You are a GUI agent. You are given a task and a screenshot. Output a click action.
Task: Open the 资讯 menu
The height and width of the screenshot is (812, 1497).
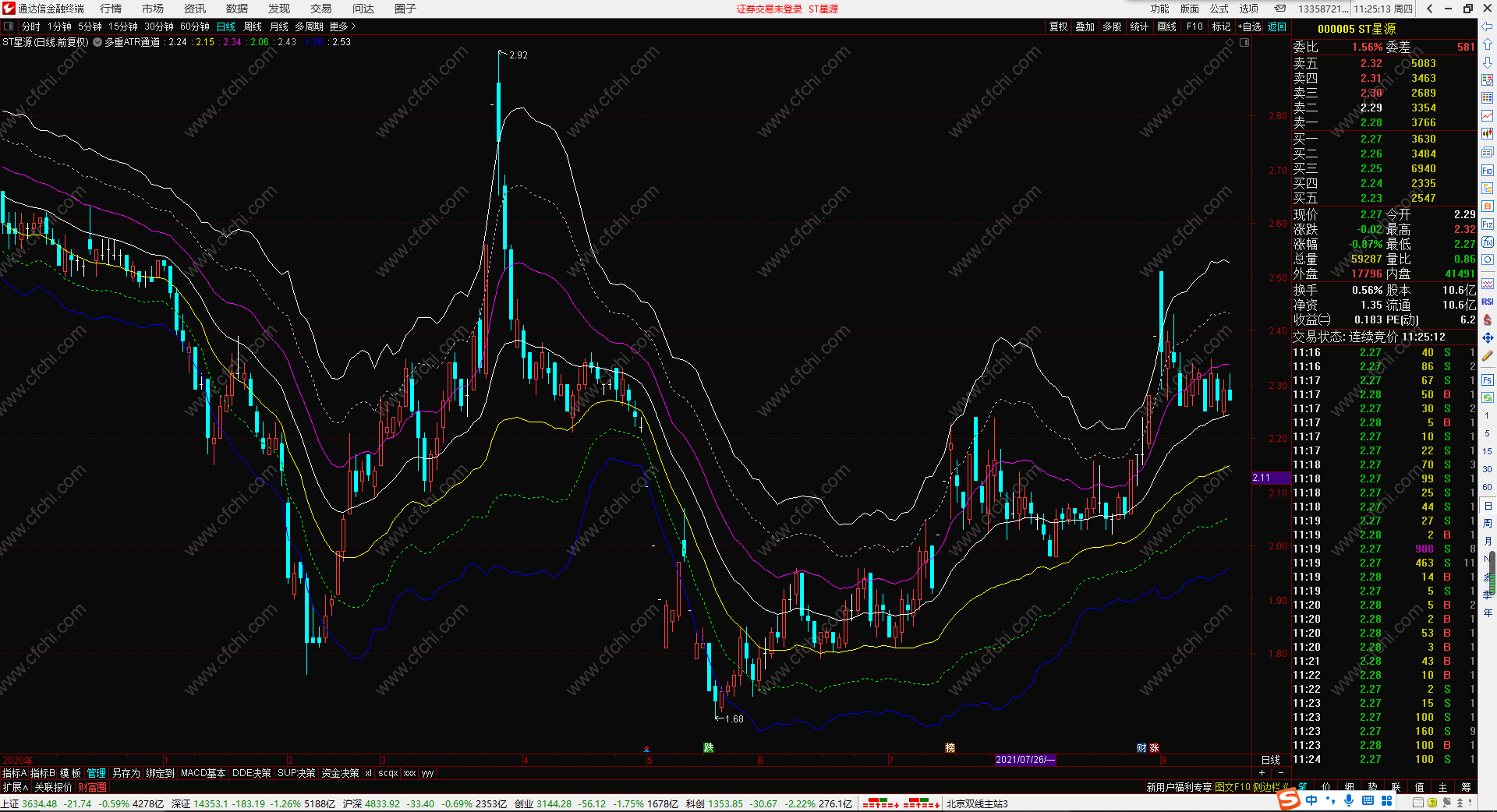(195, 9)
